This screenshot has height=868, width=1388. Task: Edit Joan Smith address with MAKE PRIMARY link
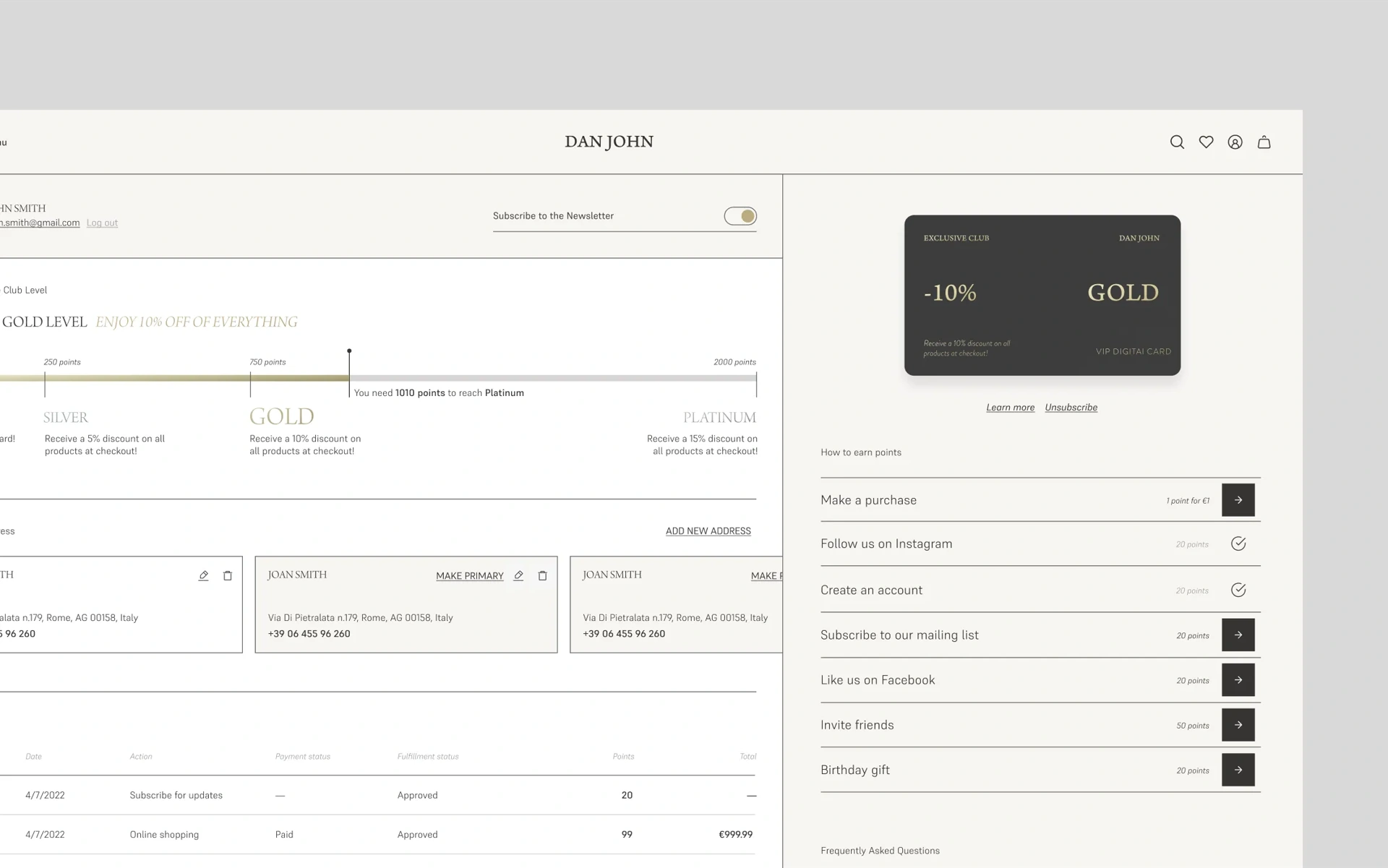point(518,575)
